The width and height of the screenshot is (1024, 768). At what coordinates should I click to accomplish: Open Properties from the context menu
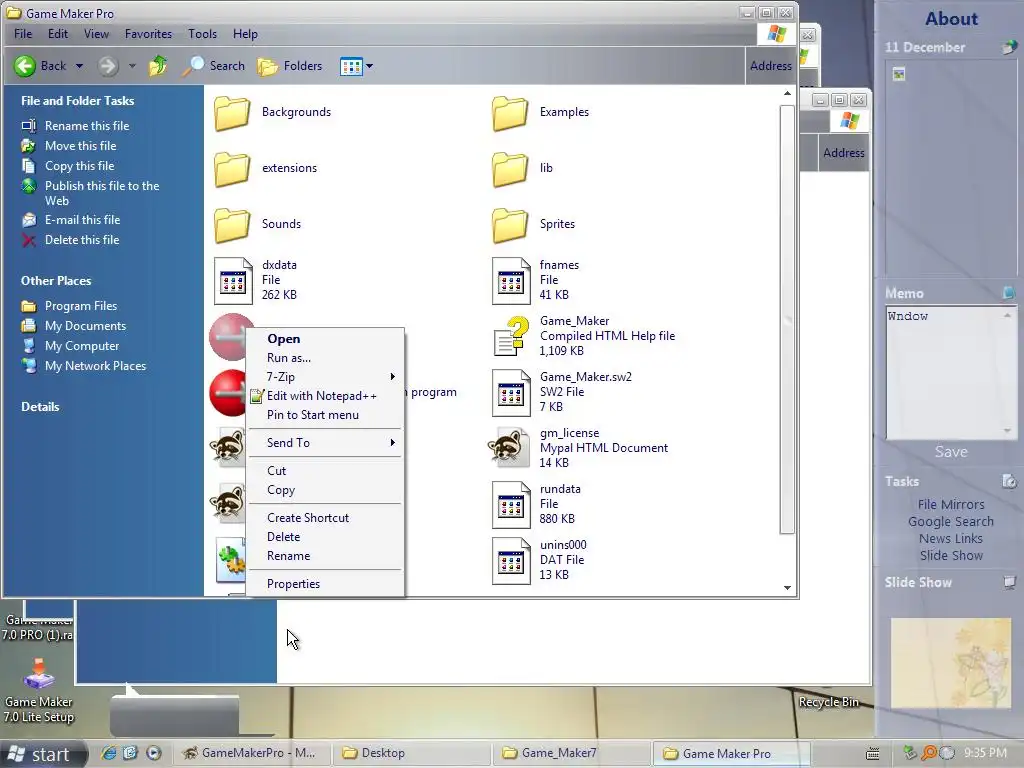tap(325, 584)
